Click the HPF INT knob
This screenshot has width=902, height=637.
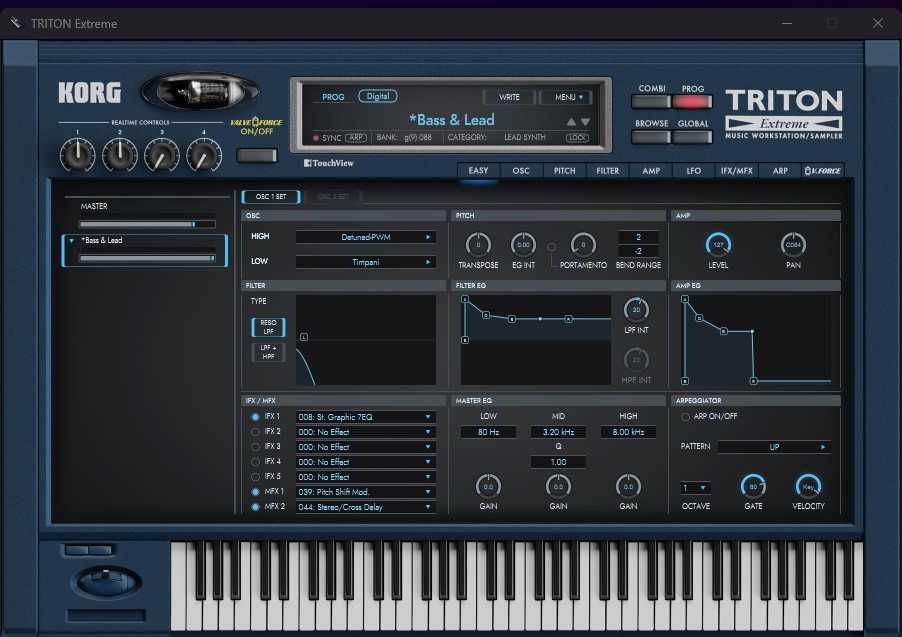pyautogui.click(x=636, y=360)
